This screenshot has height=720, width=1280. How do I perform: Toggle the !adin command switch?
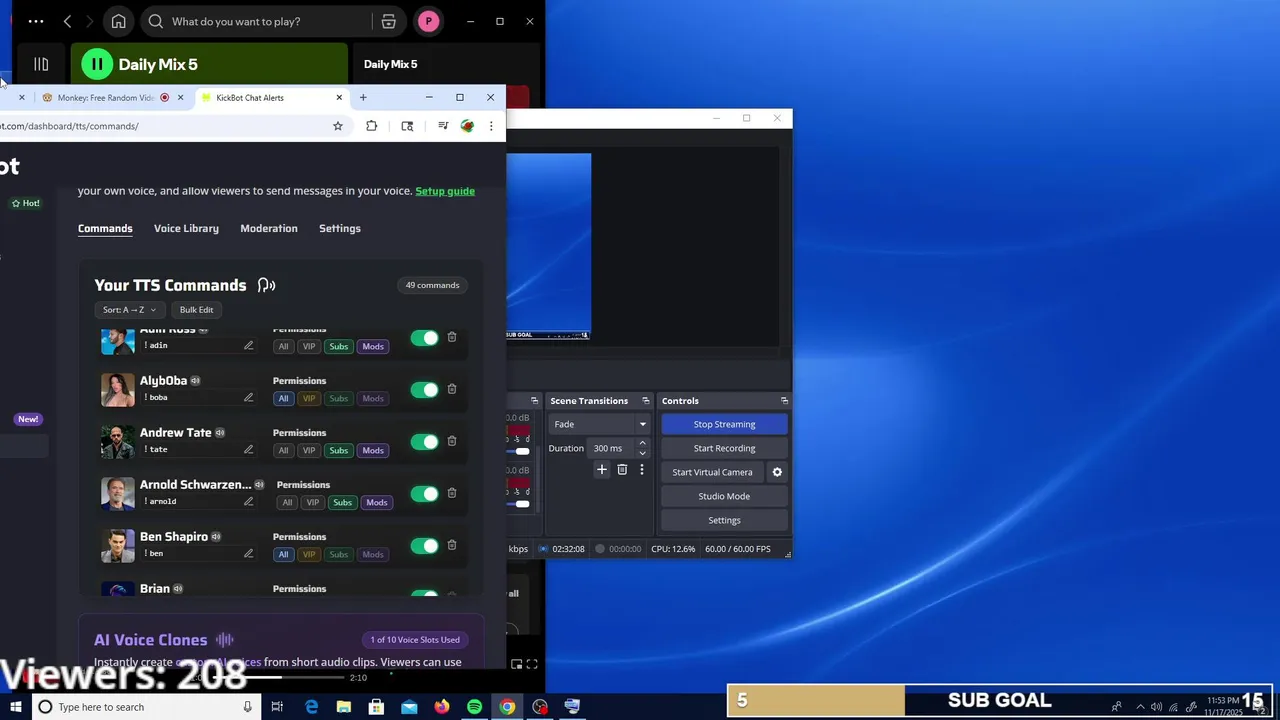click(424, 338)
